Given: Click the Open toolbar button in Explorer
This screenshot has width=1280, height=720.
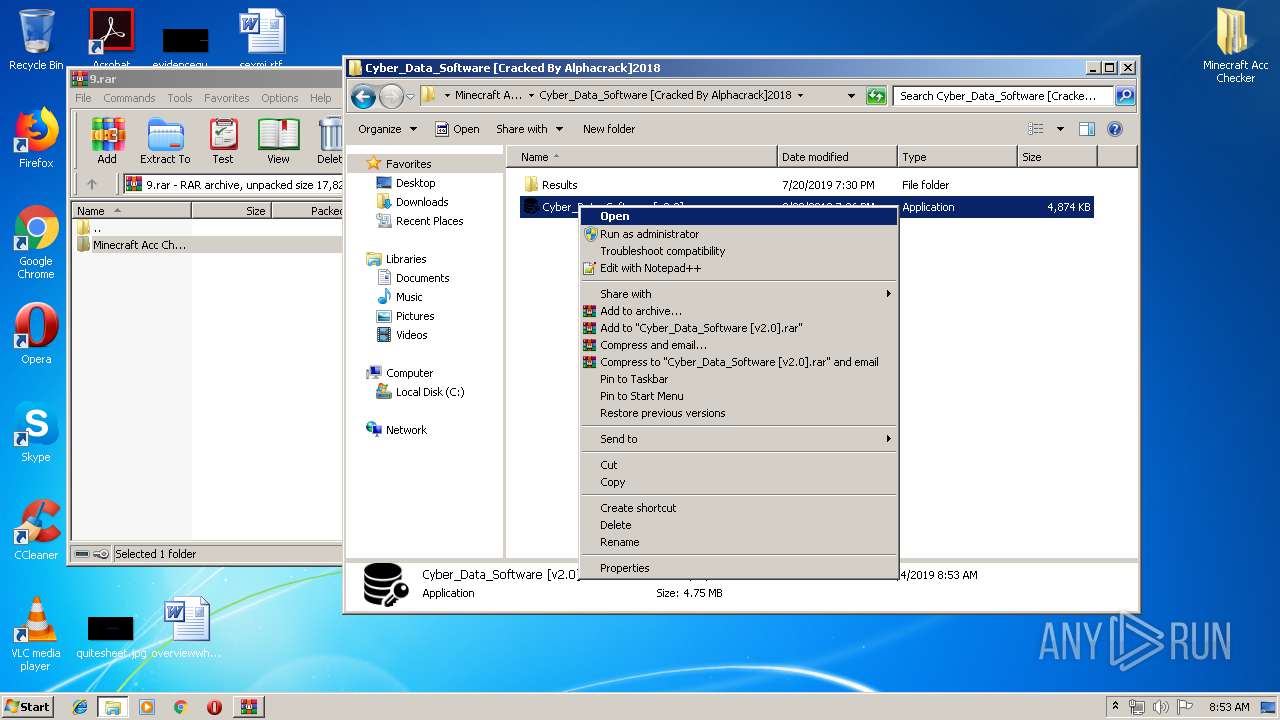Looking at the screenshot, I should tap(457, 129).
